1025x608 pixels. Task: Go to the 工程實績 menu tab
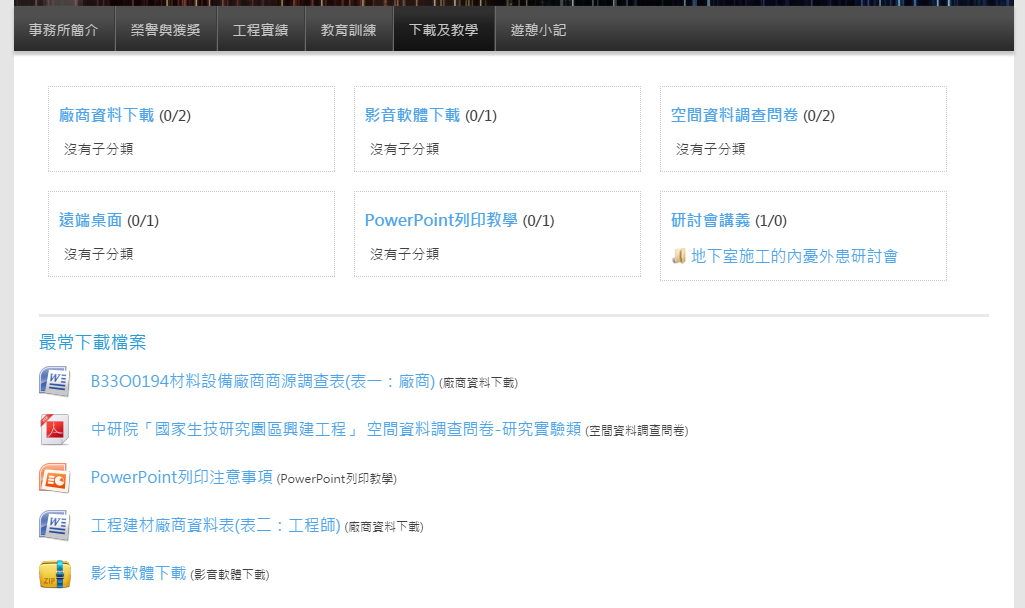click(261, 30)
